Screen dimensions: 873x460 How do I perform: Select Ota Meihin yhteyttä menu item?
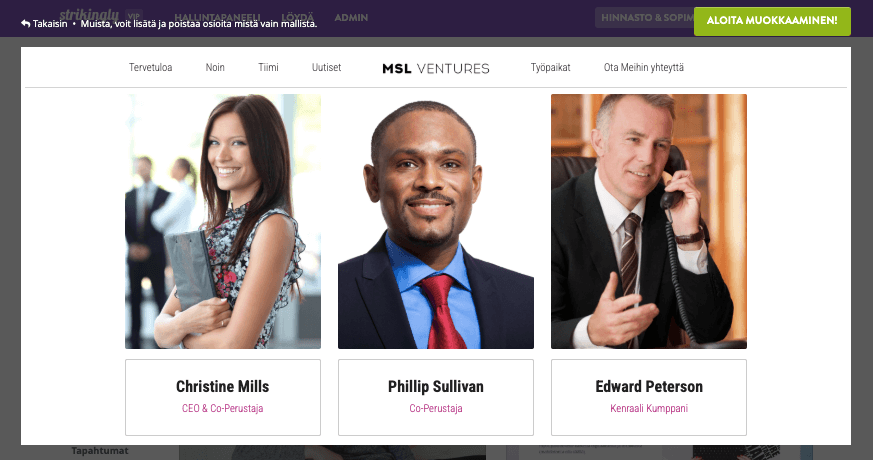click(x=644, y=67)
